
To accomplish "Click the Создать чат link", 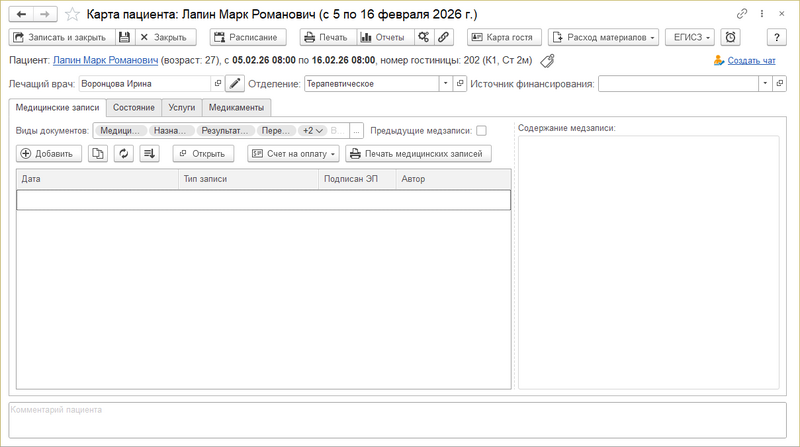I will pyautogui.click(x=751, y=61).
